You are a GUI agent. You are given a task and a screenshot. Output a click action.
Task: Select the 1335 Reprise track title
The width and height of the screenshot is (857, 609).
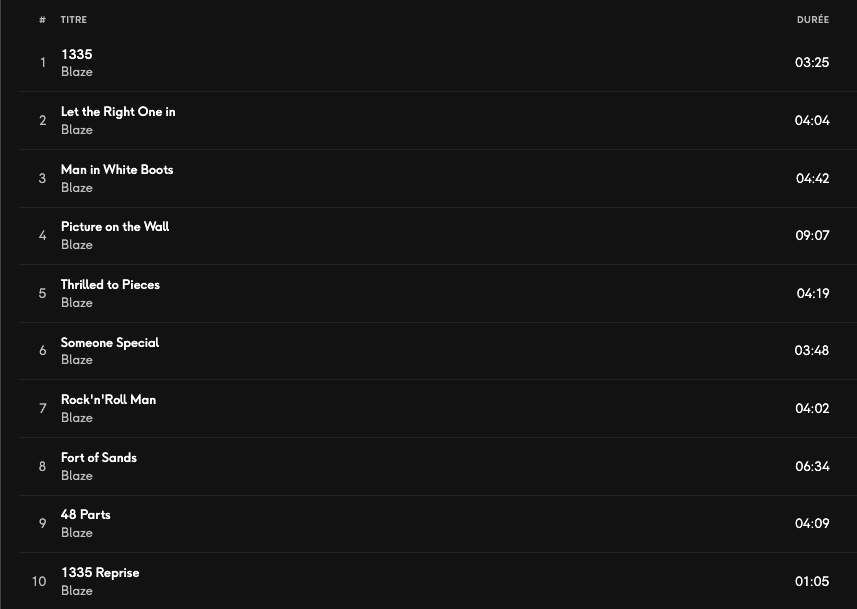coord(100,573)
